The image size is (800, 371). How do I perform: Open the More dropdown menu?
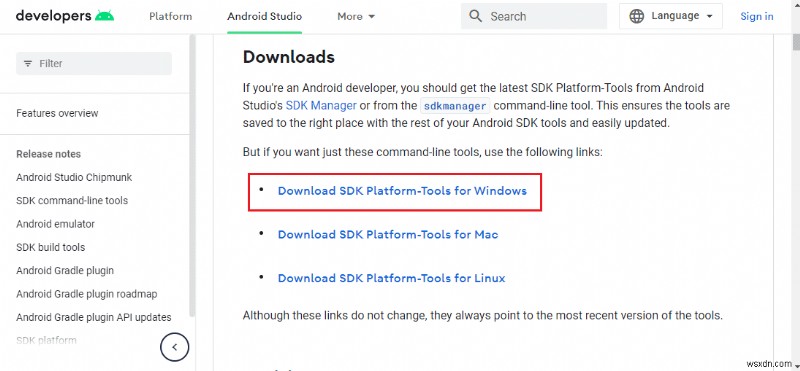tap(356, 16)
